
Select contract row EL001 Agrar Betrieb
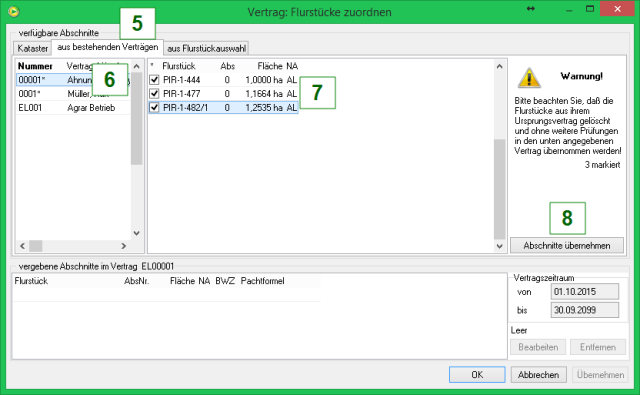(73, 108)
